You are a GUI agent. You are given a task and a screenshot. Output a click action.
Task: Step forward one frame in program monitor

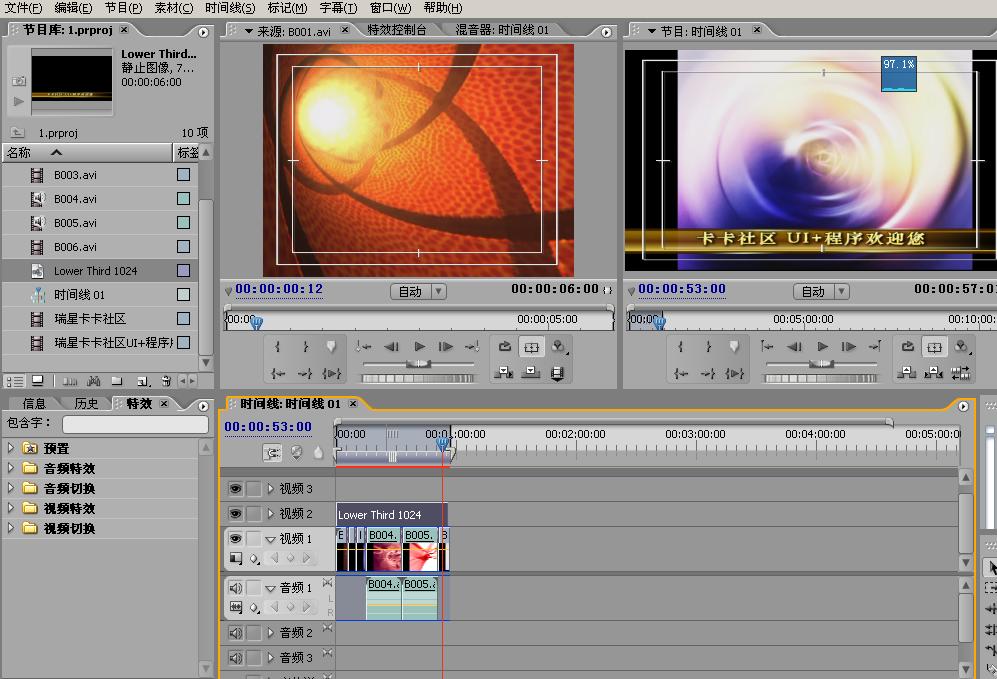[849, 347]
